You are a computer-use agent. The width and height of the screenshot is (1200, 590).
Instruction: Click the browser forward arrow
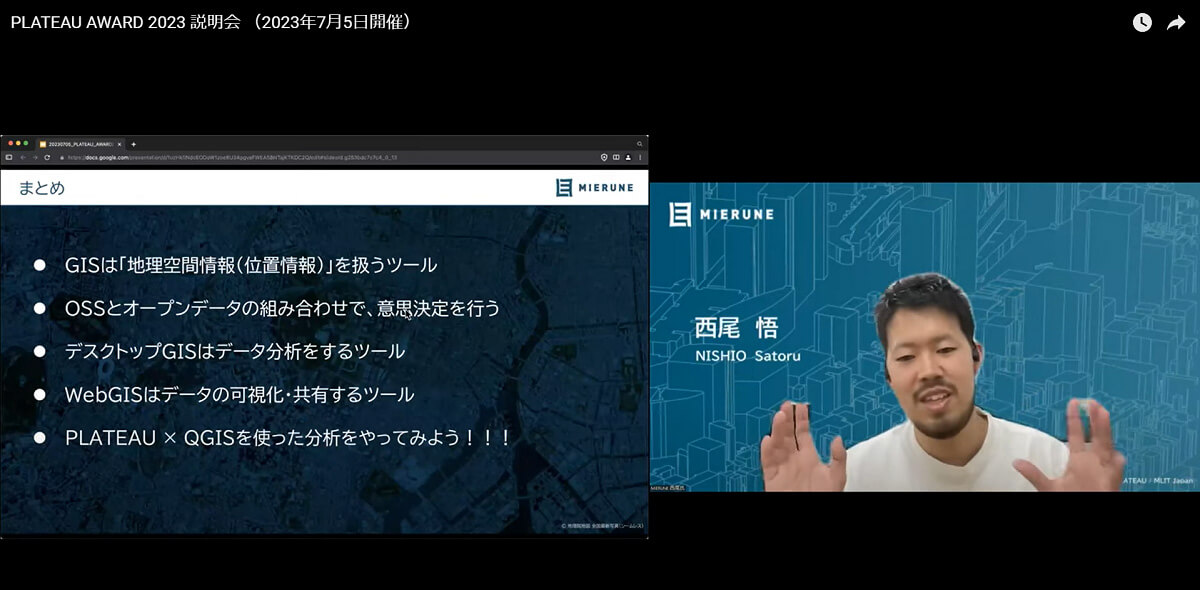coord(34,157)
